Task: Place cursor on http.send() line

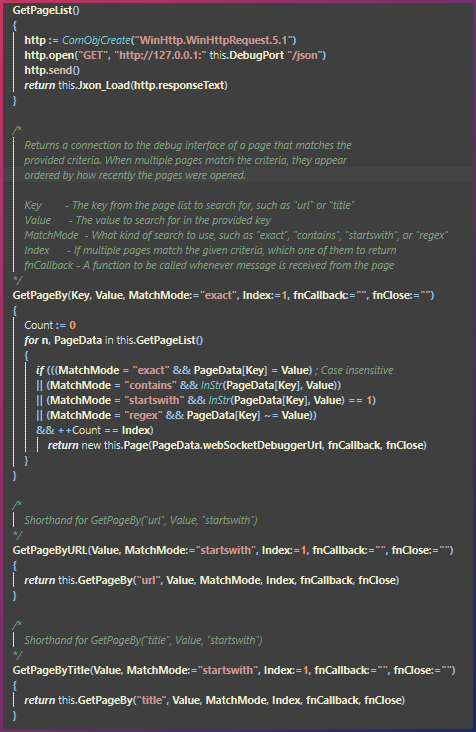Action: click(x=52, y=70)
